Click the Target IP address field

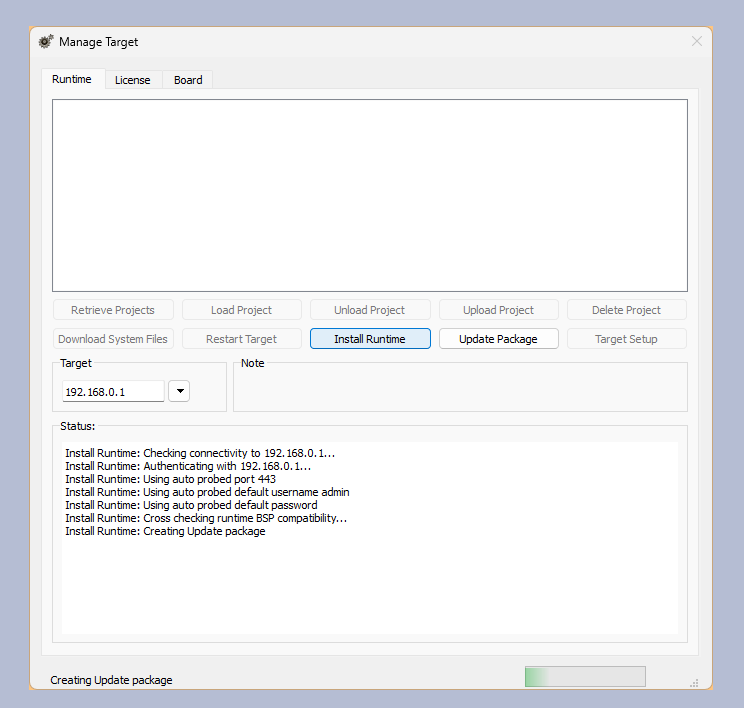pos(113,391)
